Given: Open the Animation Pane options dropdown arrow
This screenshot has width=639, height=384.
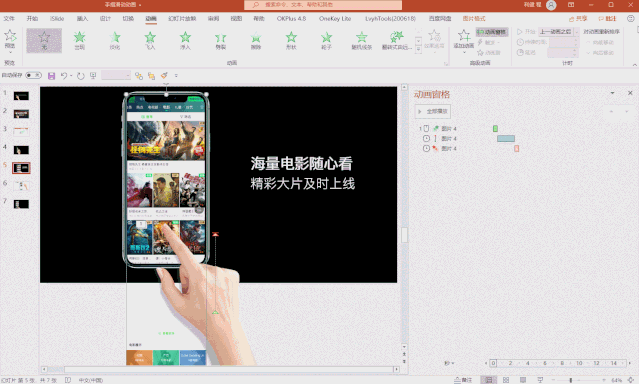Looking at the screenshot, I should 612,93.
